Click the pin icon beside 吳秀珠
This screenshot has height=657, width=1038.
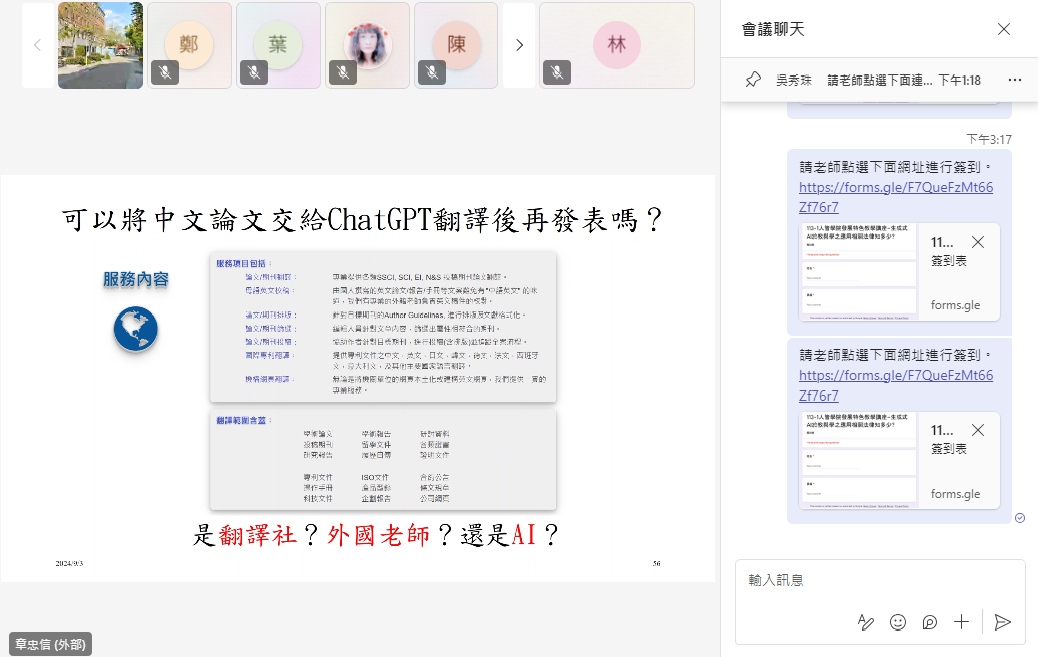[753, 80]
